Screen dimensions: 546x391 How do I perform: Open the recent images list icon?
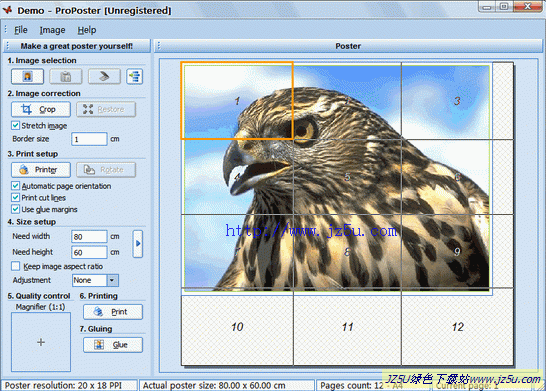(135, 76)
